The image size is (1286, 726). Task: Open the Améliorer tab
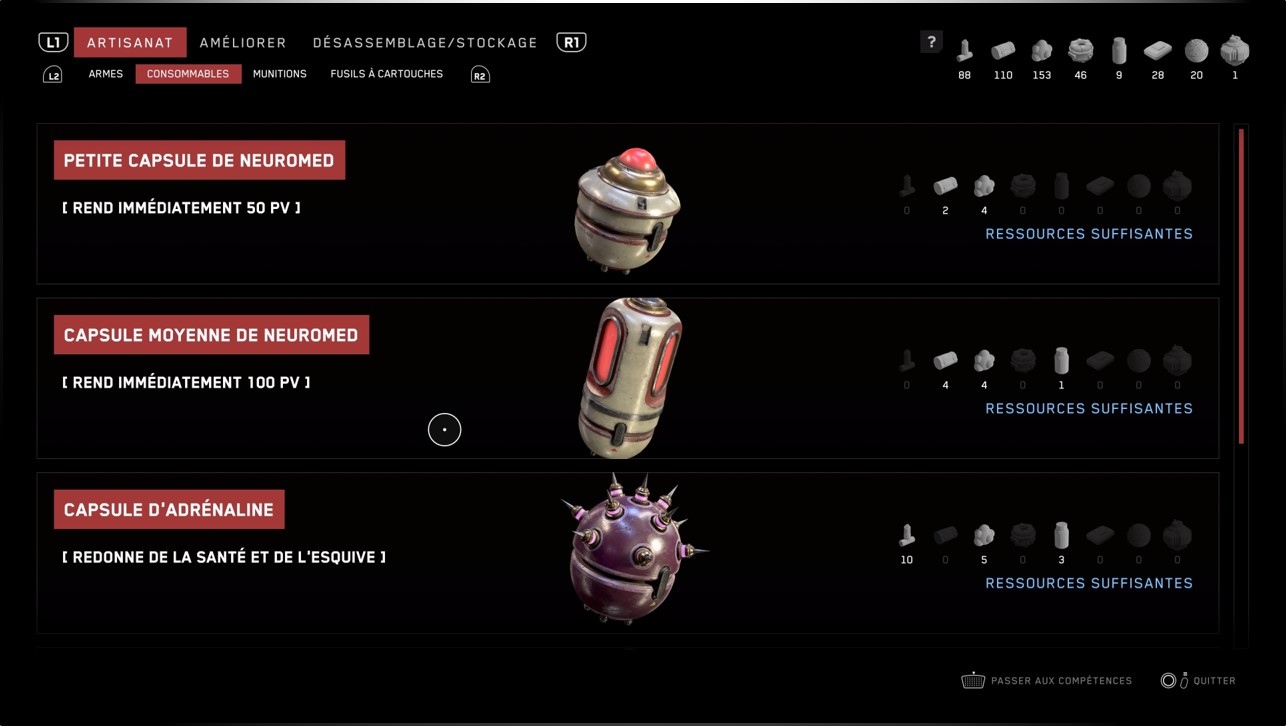[243, 43]
